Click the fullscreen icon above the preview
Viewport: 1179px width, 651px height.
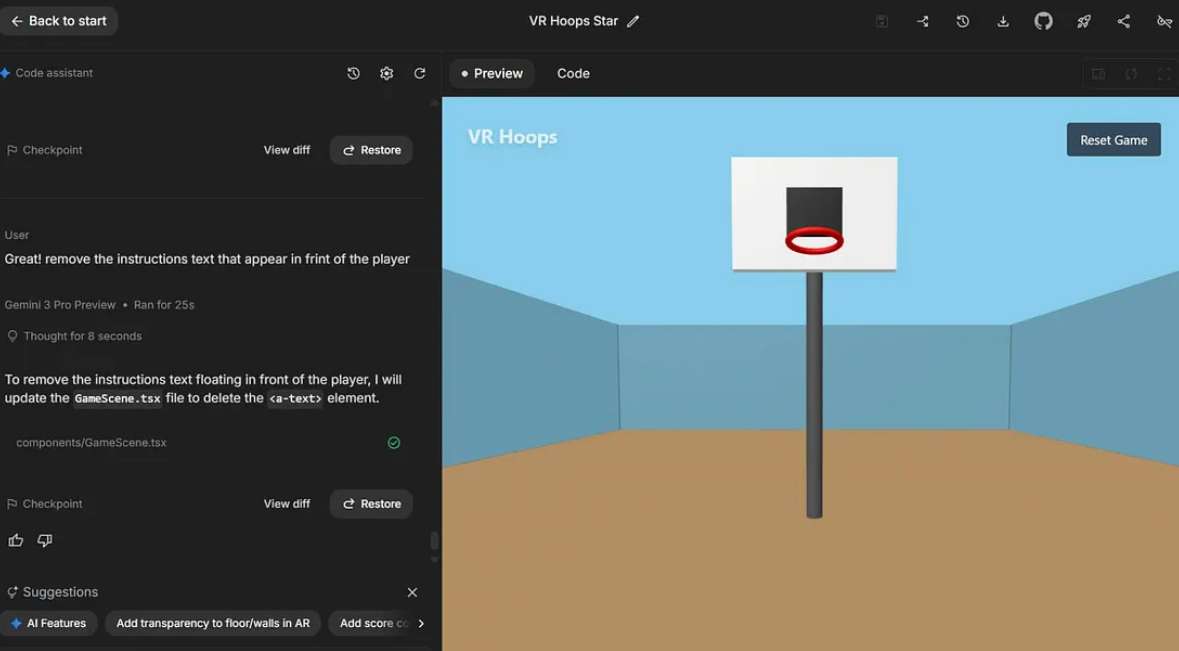tap(1163, 73)
